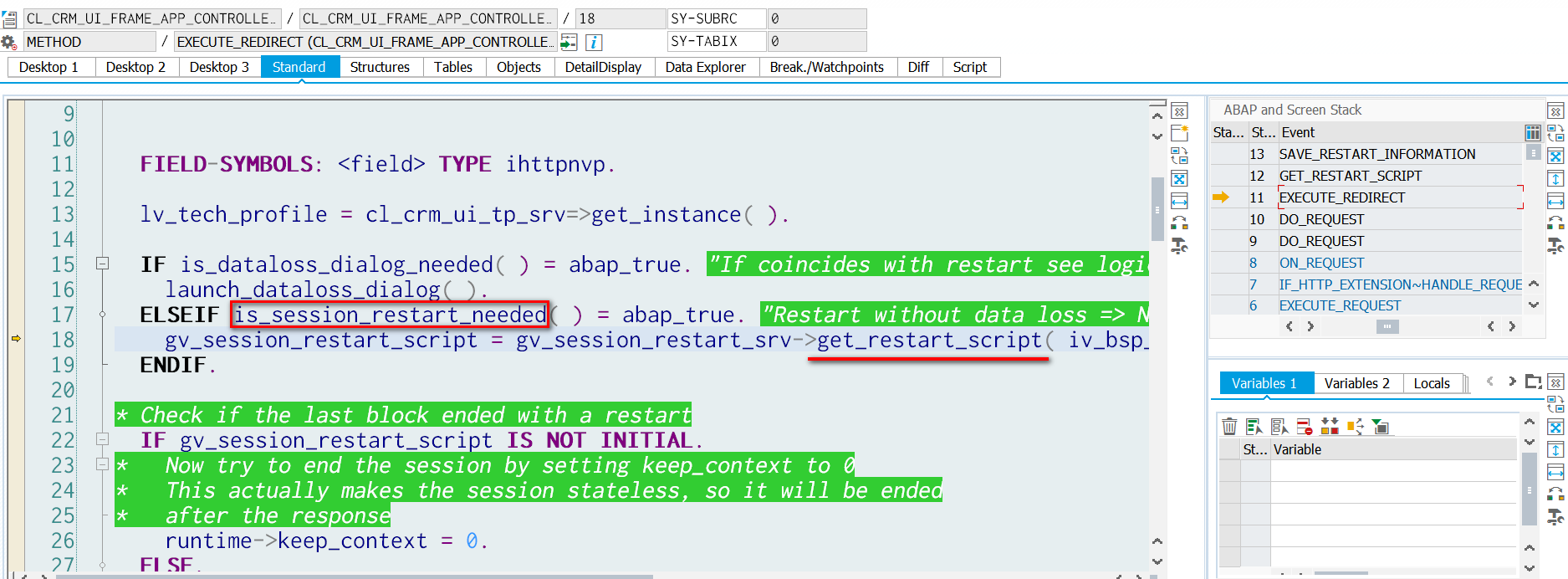Show previous variable tabs with left chevron

(x=1490, y=382)
